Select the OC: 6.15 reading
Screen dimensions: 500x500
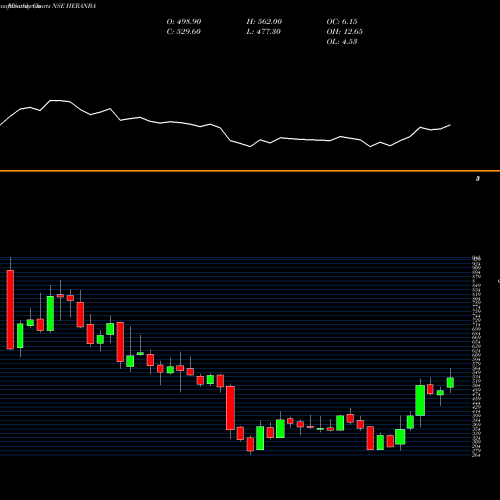tap(342, 21)
